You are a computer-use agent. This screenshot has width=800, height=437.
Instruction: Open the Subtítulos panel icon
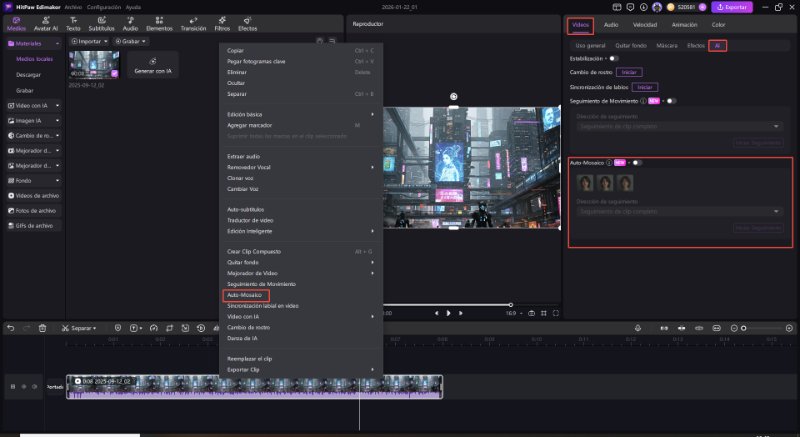(102, 24)
